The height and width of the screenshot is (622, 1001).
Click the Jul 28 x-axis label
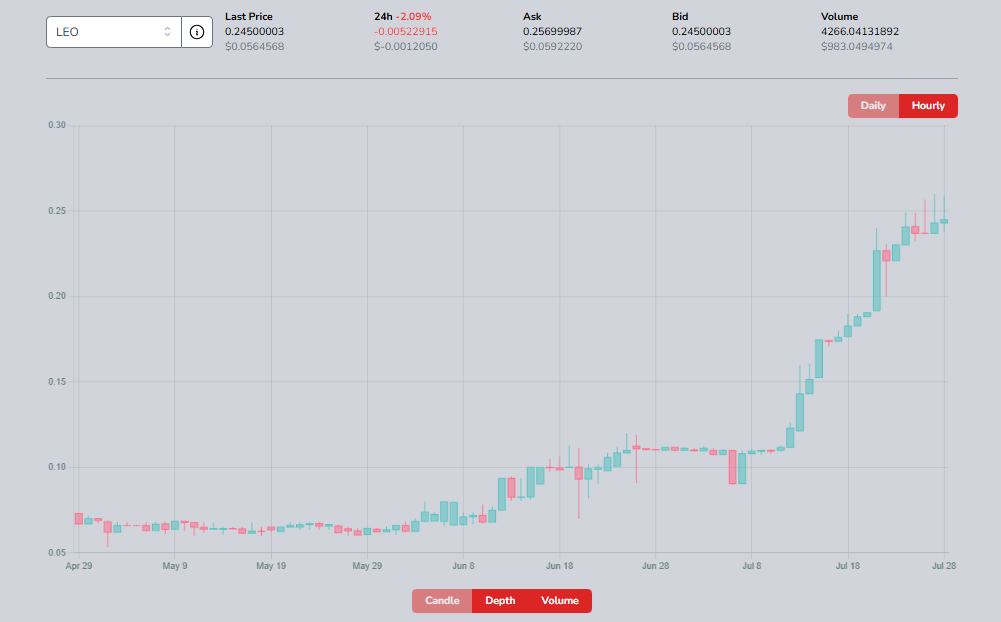tap(944, 566)
